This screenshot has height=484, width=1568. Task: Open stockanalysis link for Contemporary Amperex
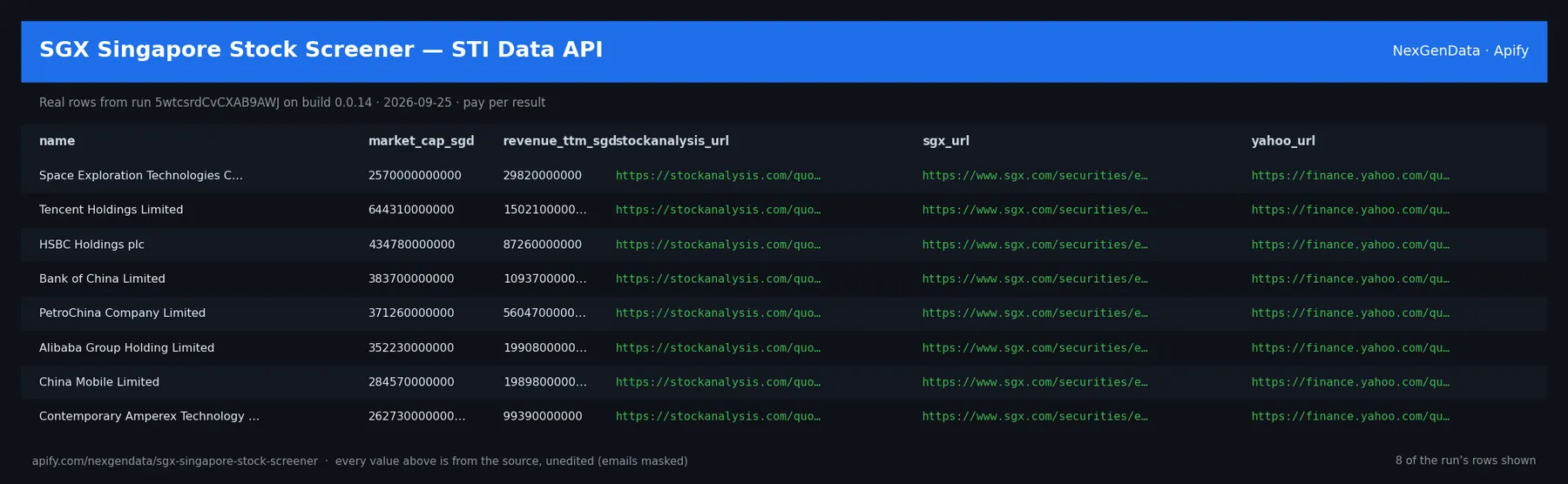pyautogui.click(x=718, y=416)
